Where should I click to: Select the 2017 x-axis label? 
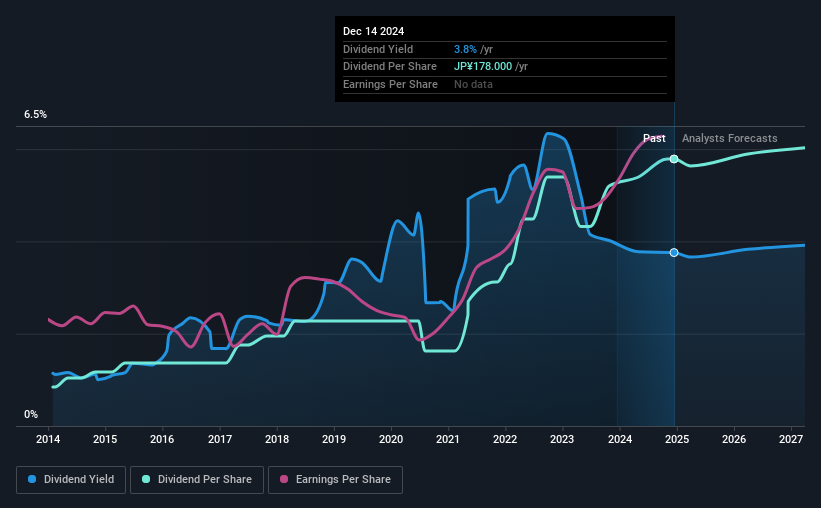click(220, 439)
